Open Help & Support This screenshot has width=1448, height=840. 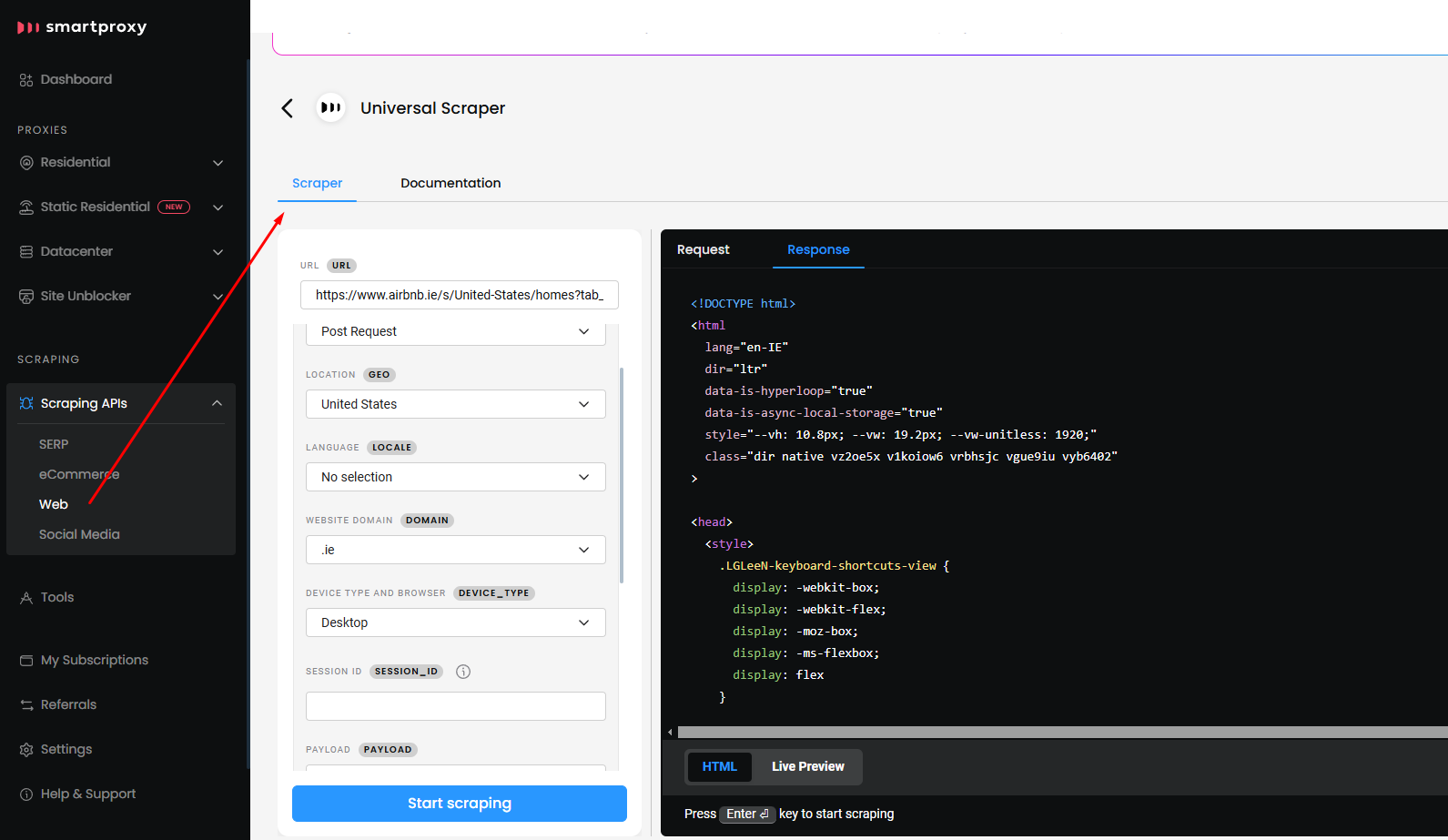point(88,794)
